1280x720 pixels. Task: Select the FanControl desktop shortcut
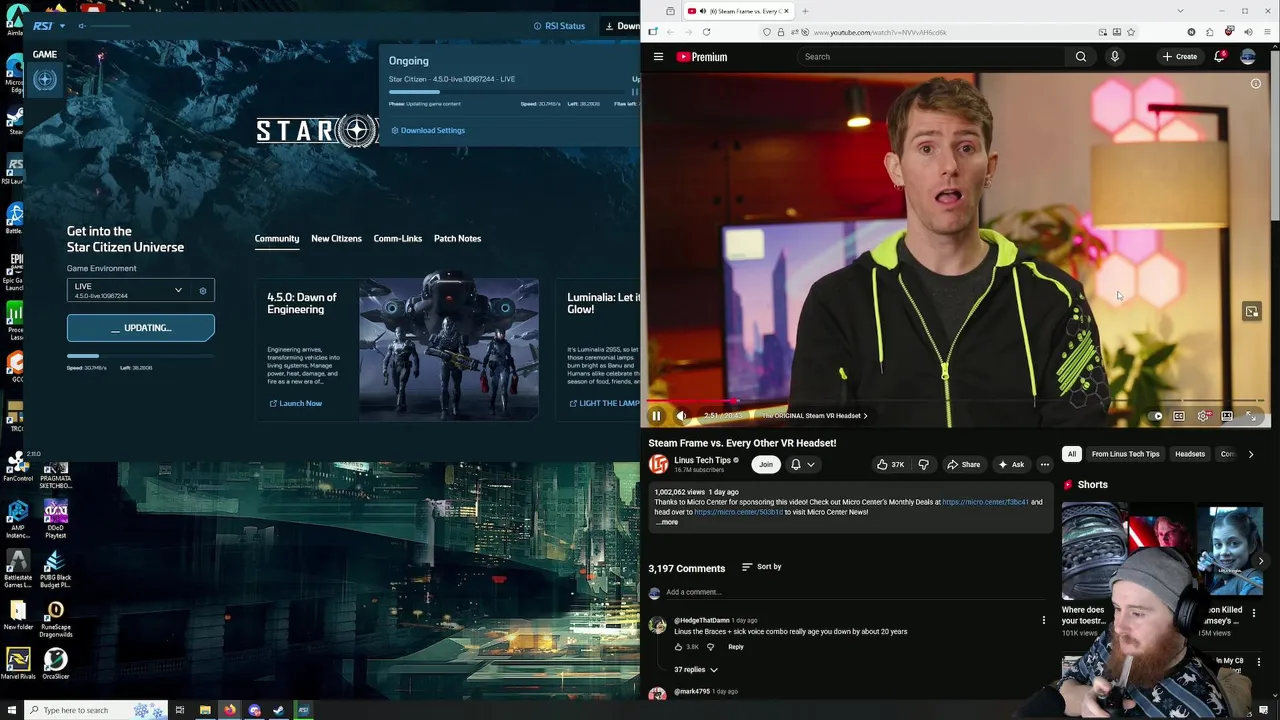click(17, 468)
